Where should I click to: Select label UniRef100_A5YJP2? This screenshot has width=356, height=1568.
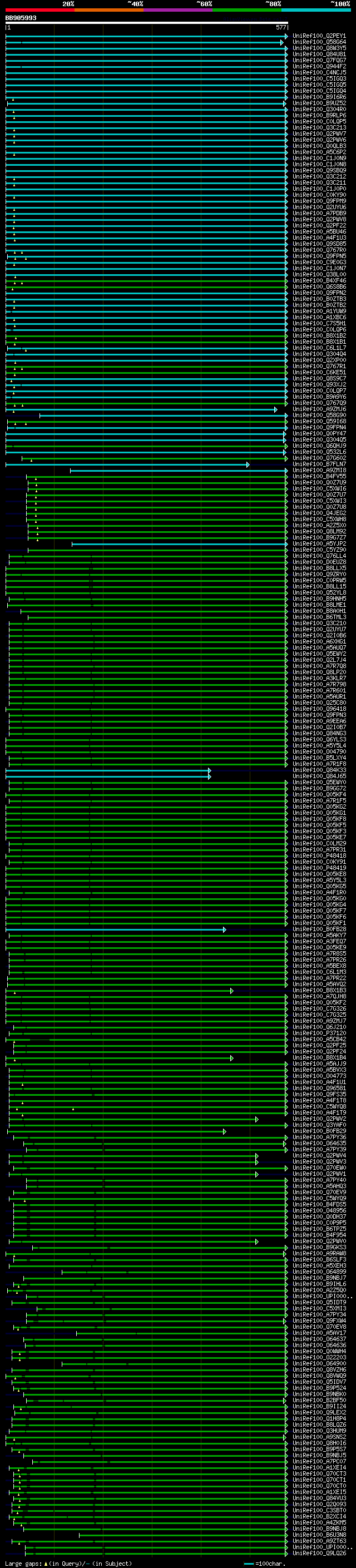click(319, 543)
